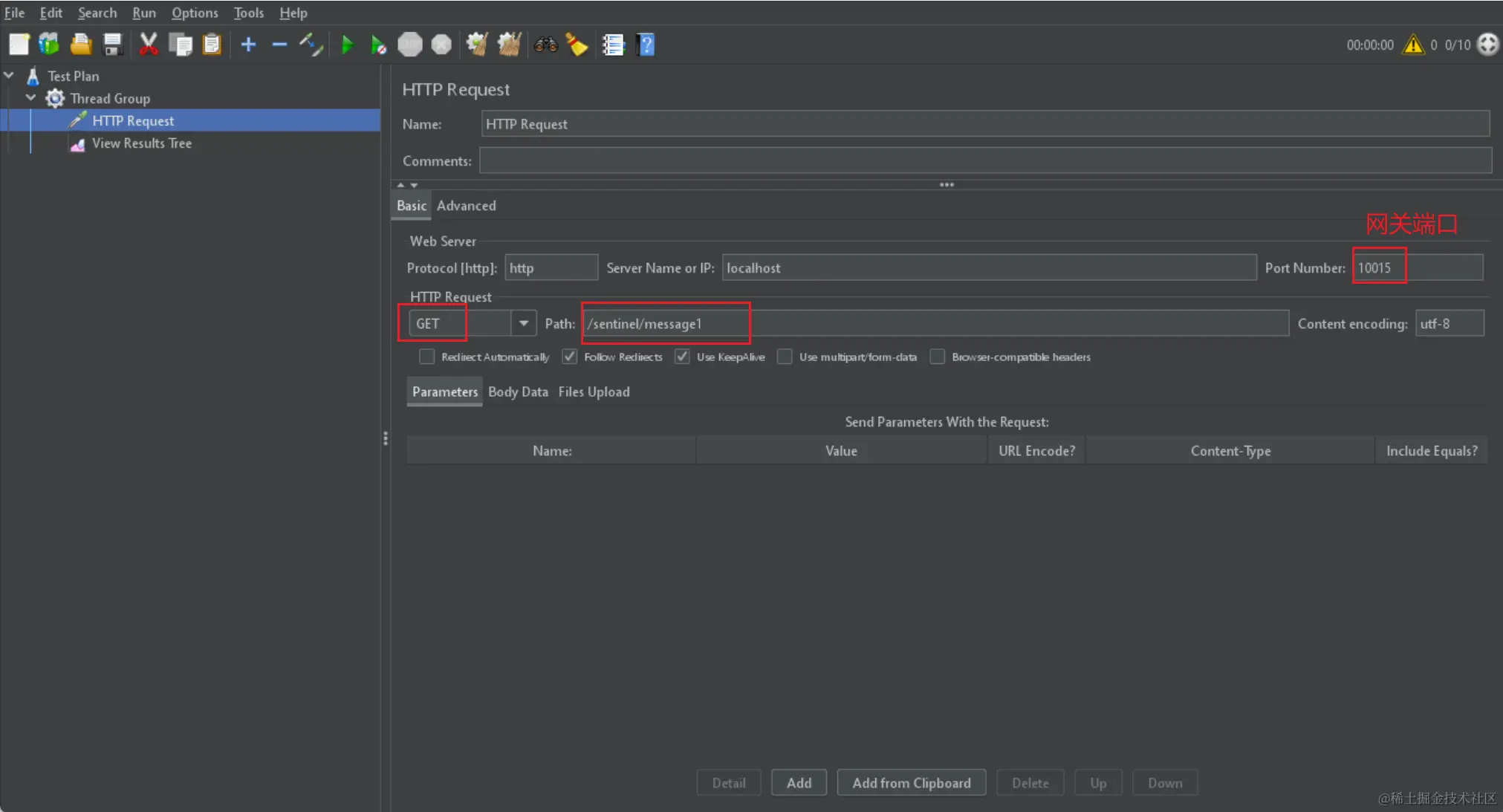Toggle Use multipart/form-data checkbox
Viewport: 1503px width, 812px height.
pyautogui.click(x=785, y=357)
